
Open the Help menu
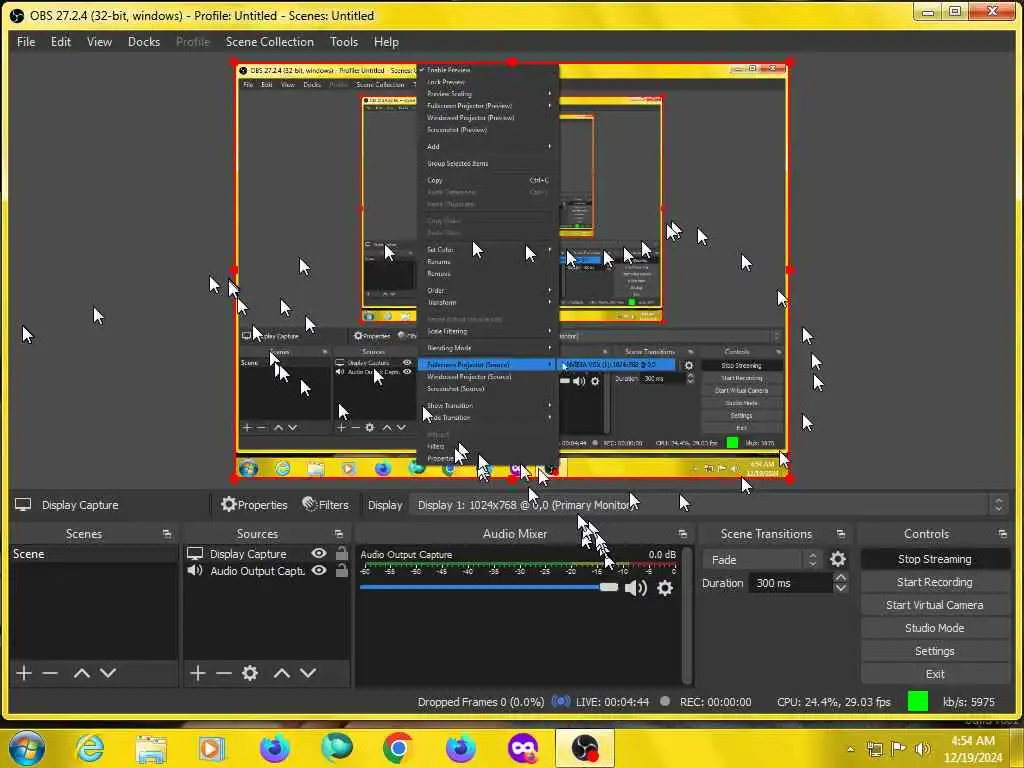pos(386,42)
